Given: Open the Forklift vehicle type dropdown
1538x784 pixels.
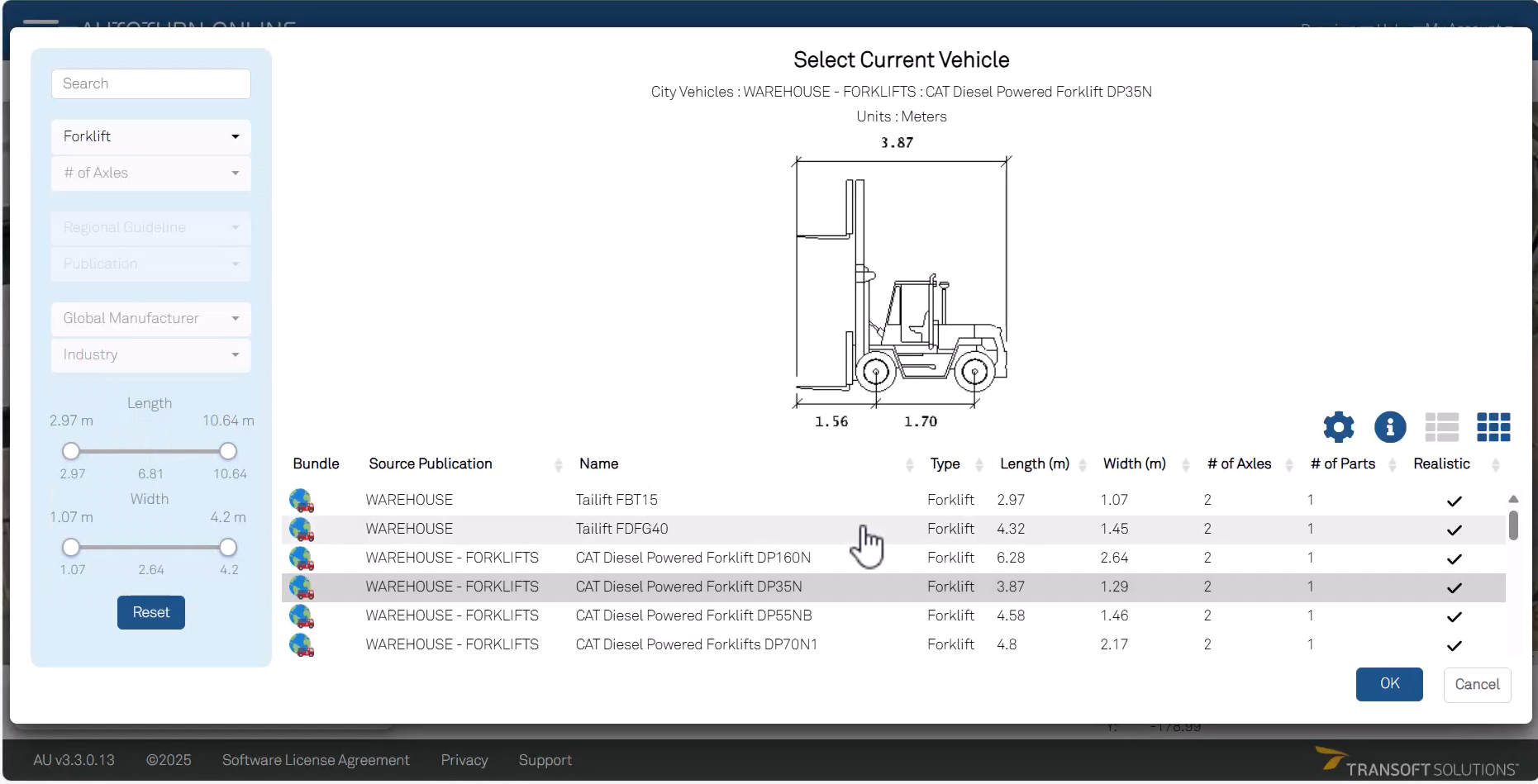Looking at the screenshot, I should 151,137.
